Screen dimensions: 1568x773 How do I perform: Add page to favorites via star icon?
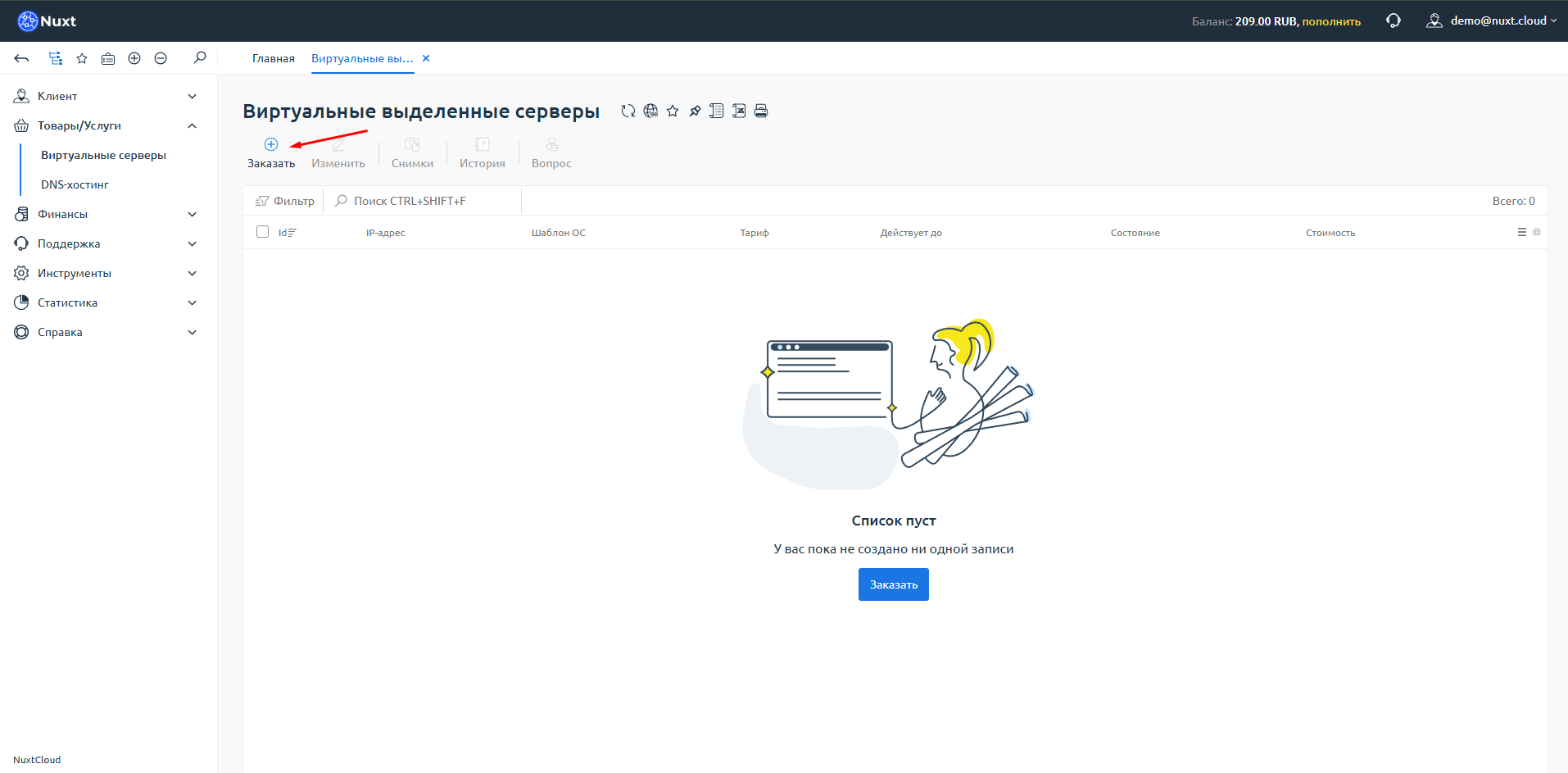coord(673,111)
